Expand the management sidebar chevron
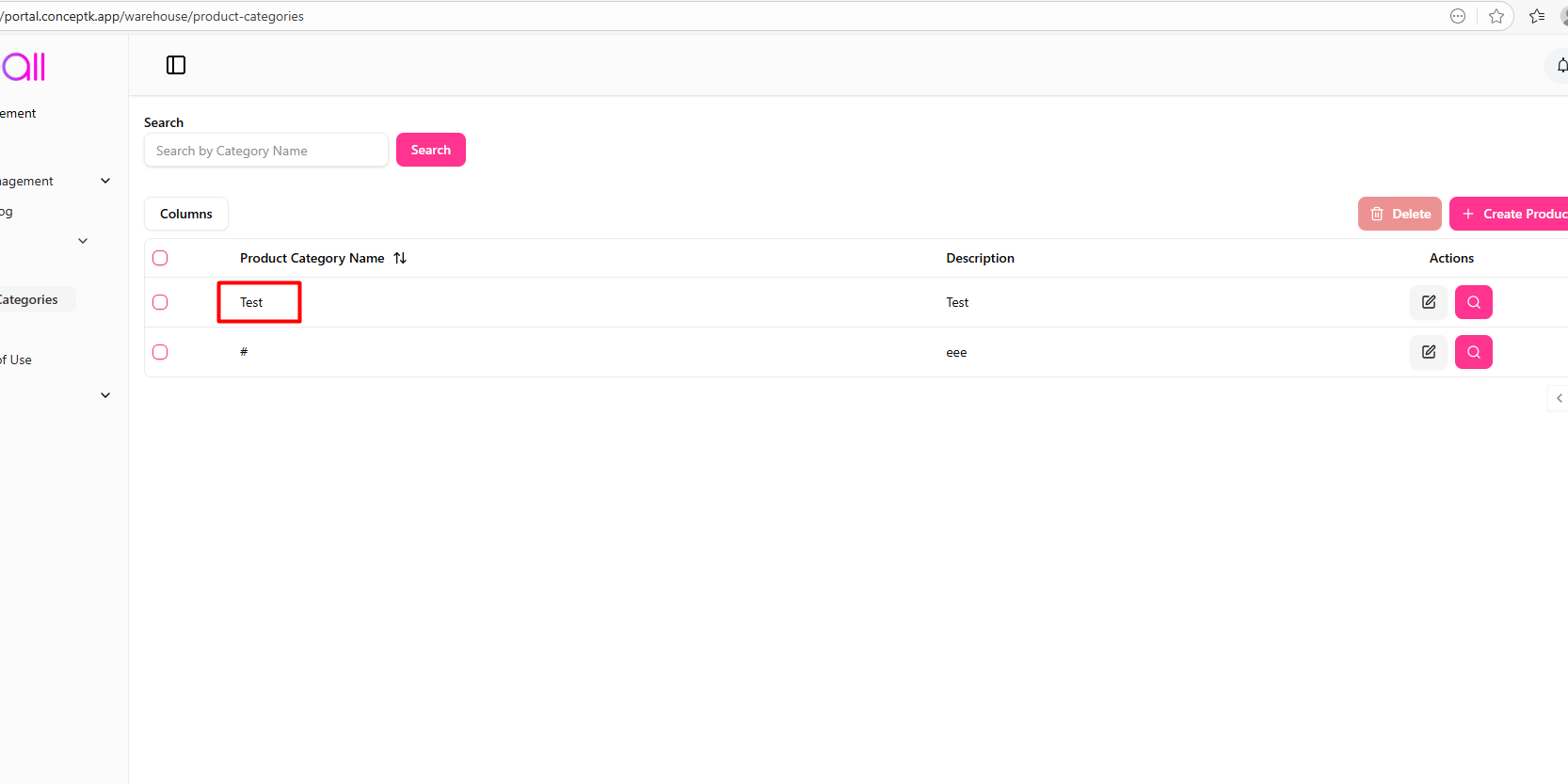1568x784 pixels. 105,181
